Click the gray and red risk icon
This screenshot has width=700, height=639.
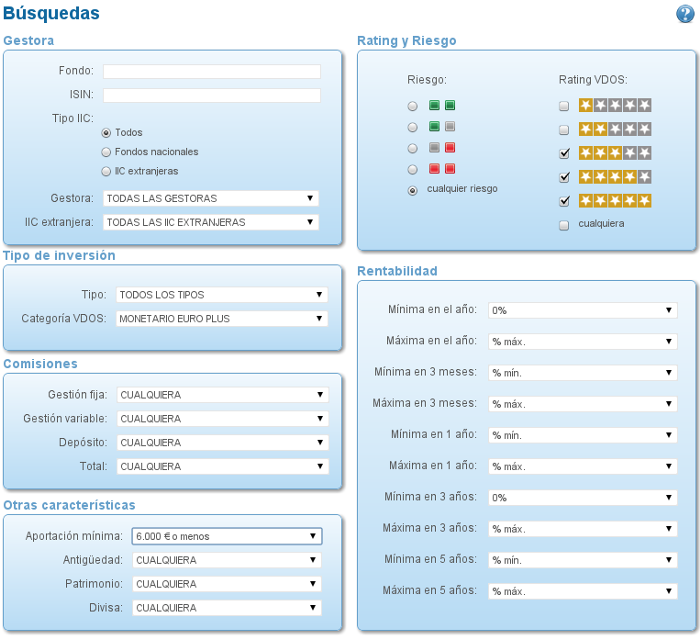tap(442, 148)
